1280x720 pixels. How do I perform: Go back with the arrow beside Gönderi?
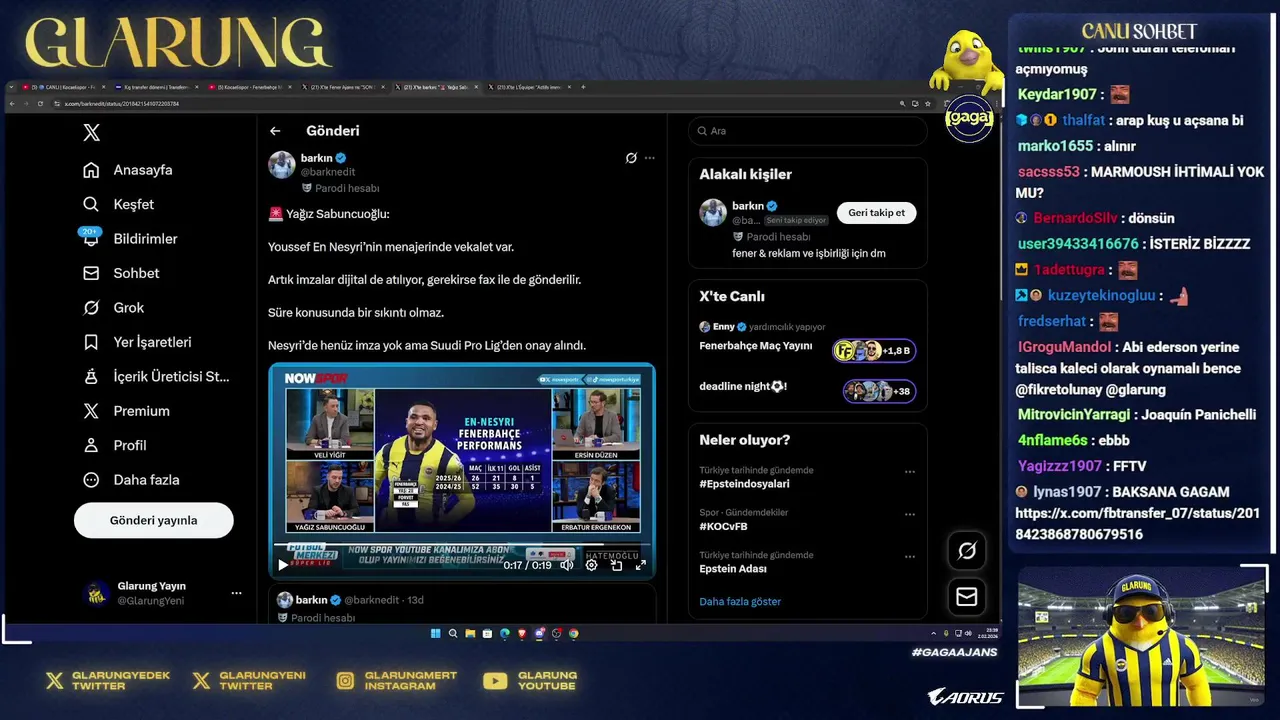click(x=275, y=131)
